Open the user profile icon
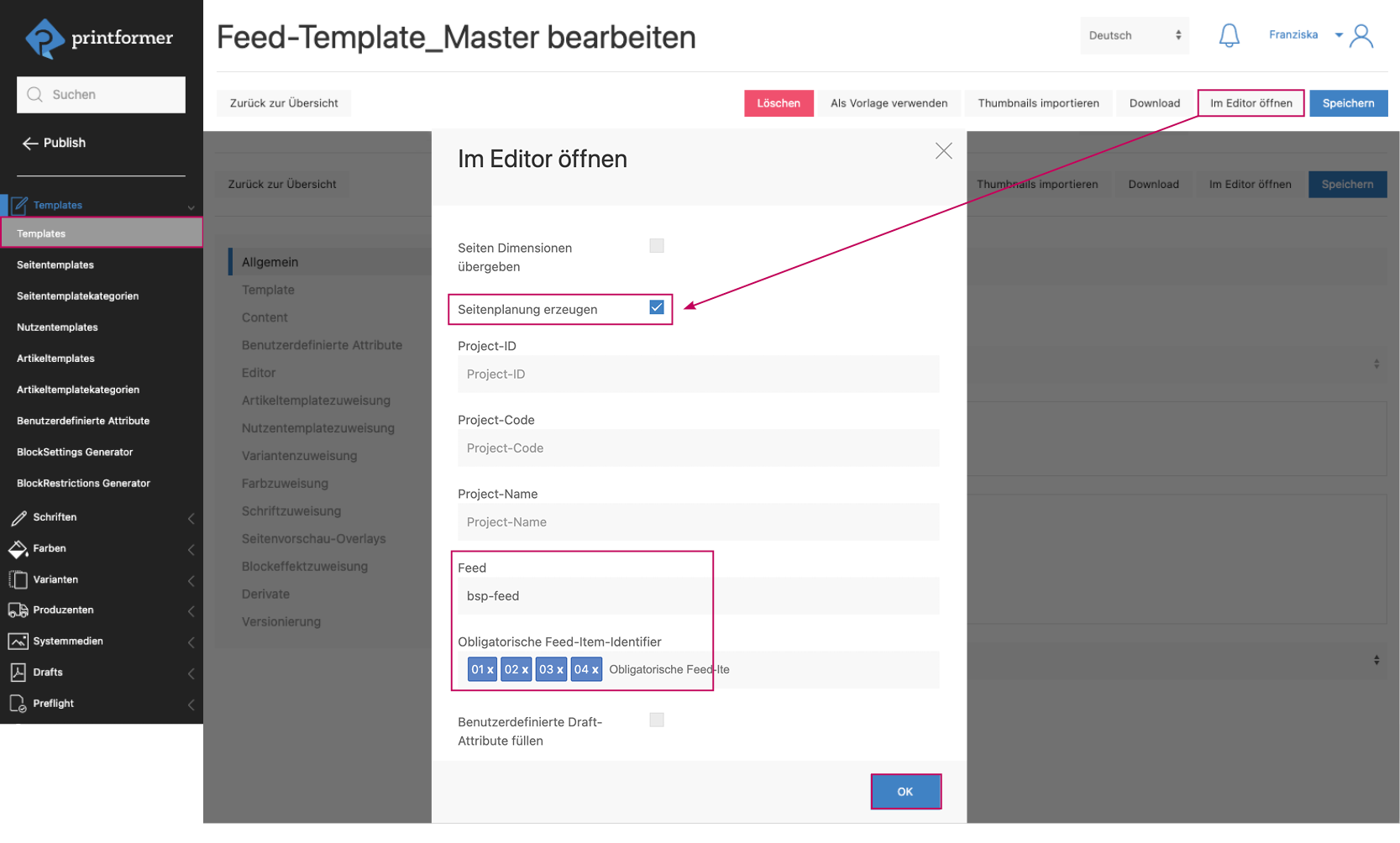Viewport: 1400px width, 843px height. (1361, 36)
